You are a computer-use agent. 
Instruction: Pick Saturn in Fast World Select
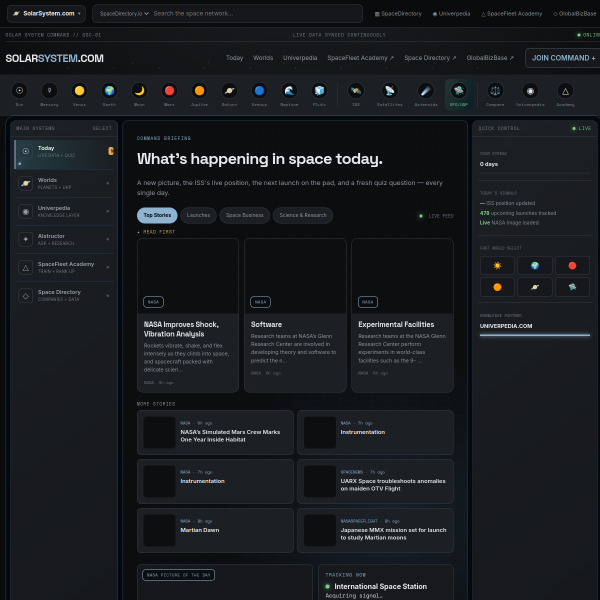click(x=535, y=287)
